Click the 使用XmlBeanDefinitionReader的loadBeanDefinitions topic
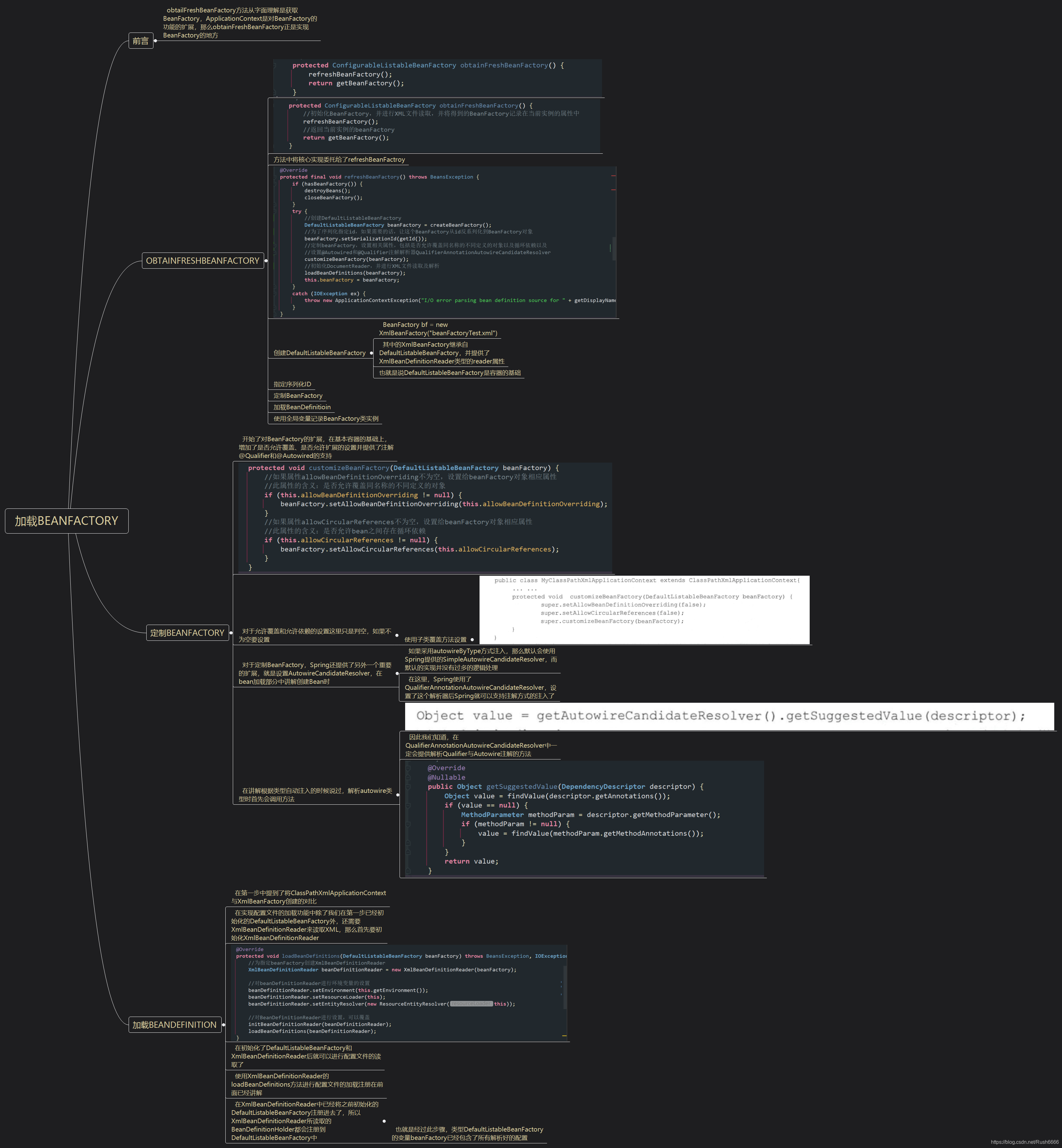This screenshot has width=1062, height=1148. click(307, 1084)
